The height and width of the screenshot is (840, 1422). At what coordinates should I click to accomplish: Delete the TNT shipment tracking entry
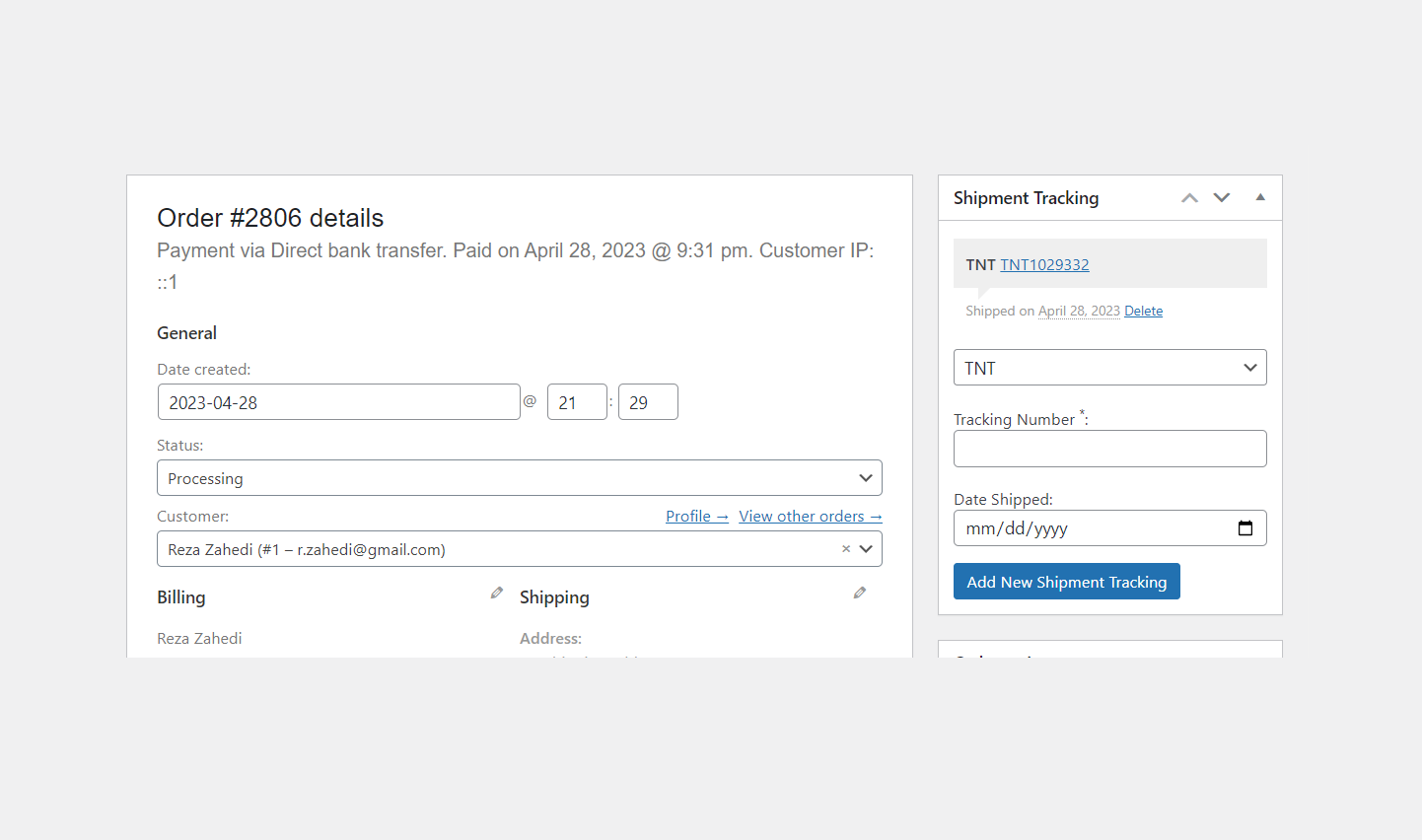tap(1144, 311)
